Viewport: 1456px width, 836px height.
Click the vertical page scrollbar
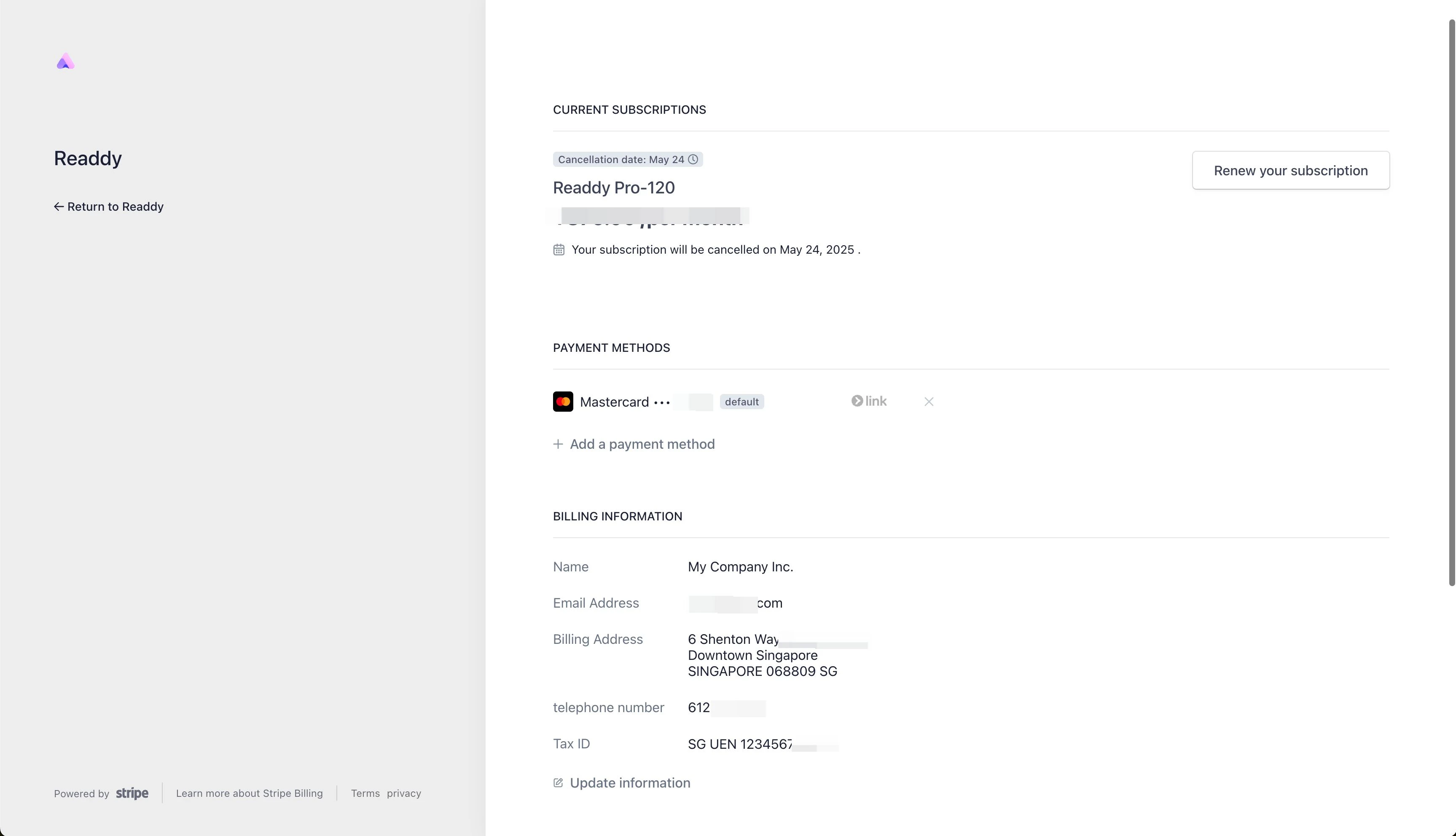point(1451,302)
